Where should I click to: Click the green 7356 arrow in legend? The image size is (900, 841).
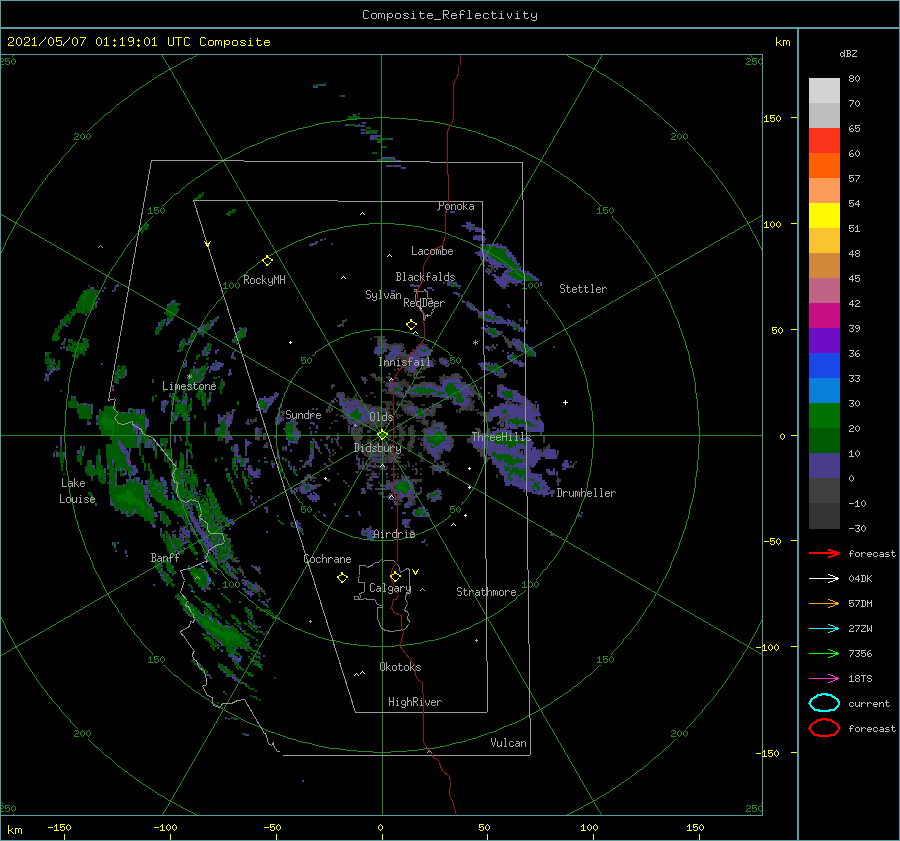[x=824, y=653]
